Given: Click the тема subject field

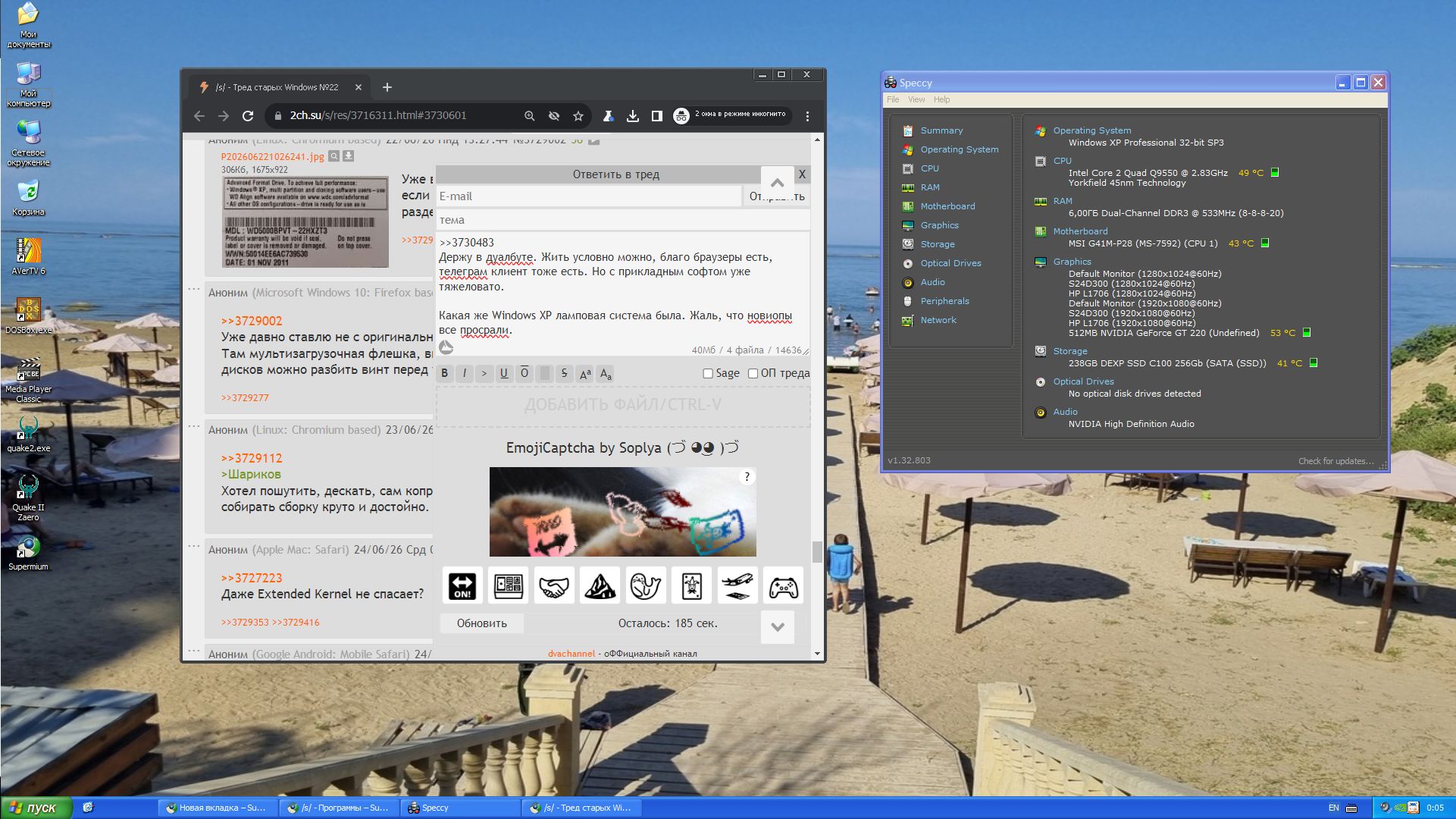Looking at the screenshot, I should (x=623, y=220).
